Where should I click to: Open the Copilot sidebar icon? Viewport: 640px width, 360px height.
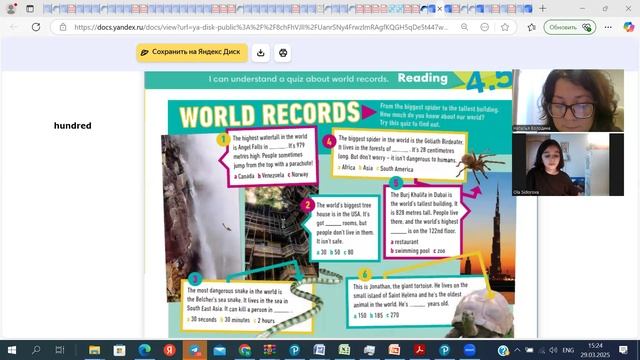[629, 27]
